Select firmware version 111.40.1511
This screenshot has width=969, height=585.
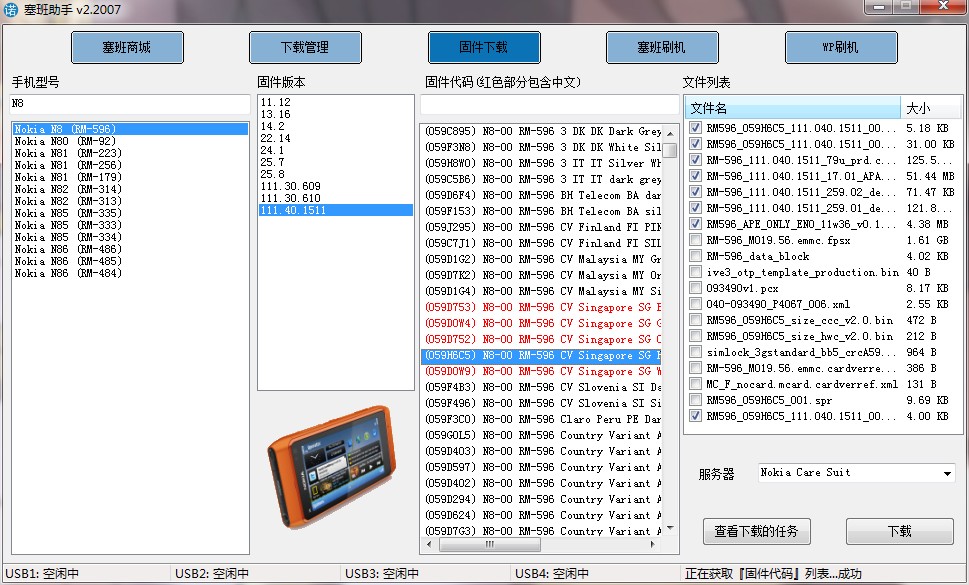click(336, 210)
